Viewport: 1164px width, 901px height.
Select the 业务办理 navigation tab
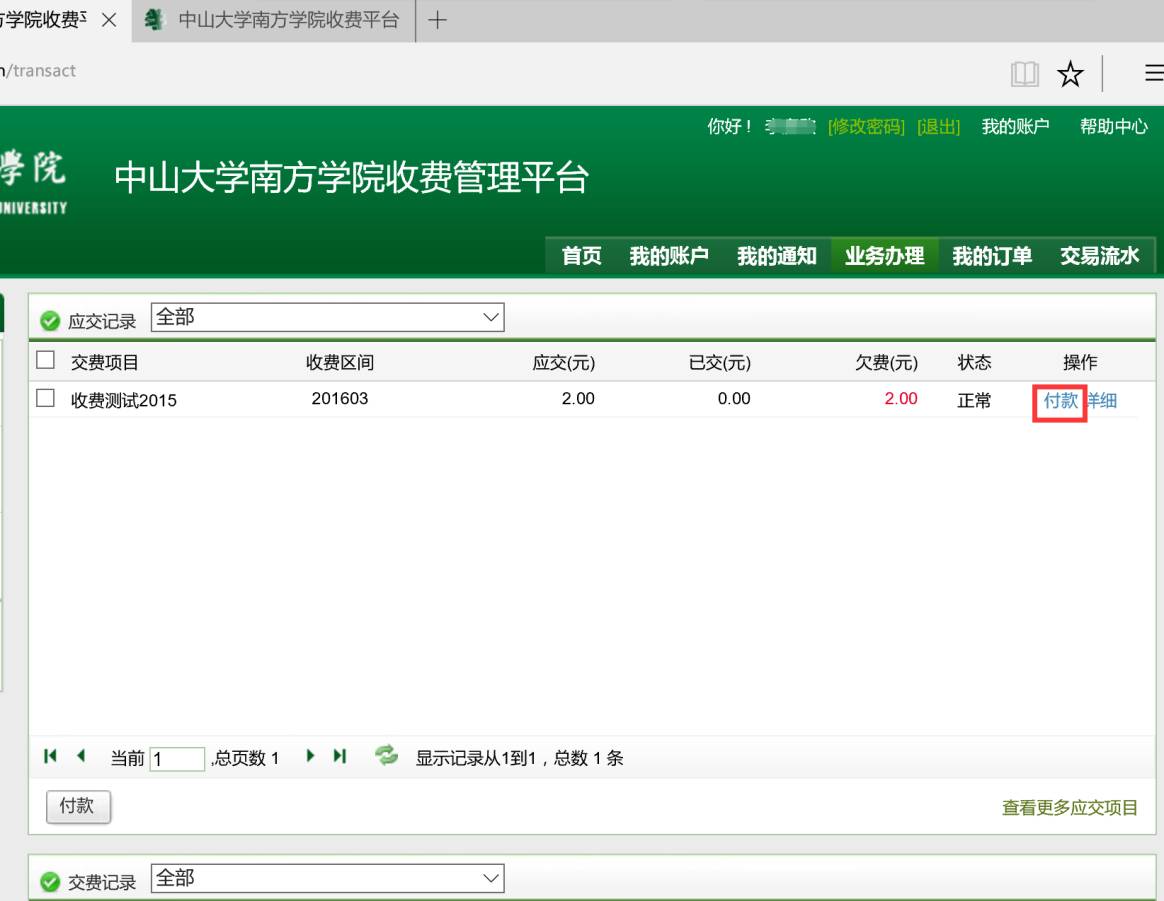[884, 256]
